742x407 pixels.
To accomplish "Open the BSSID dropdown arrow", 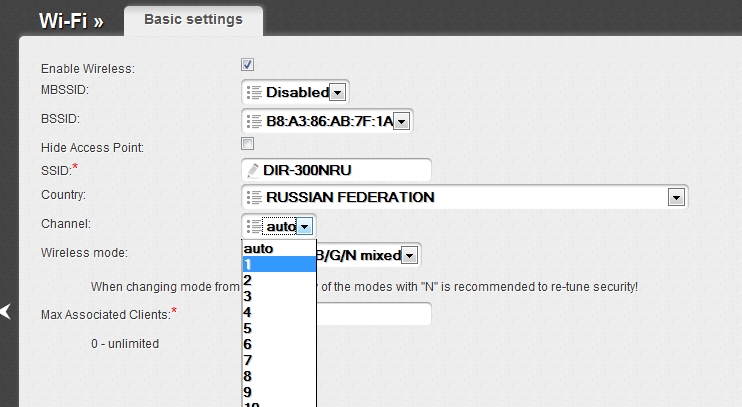I will (401, 121).
